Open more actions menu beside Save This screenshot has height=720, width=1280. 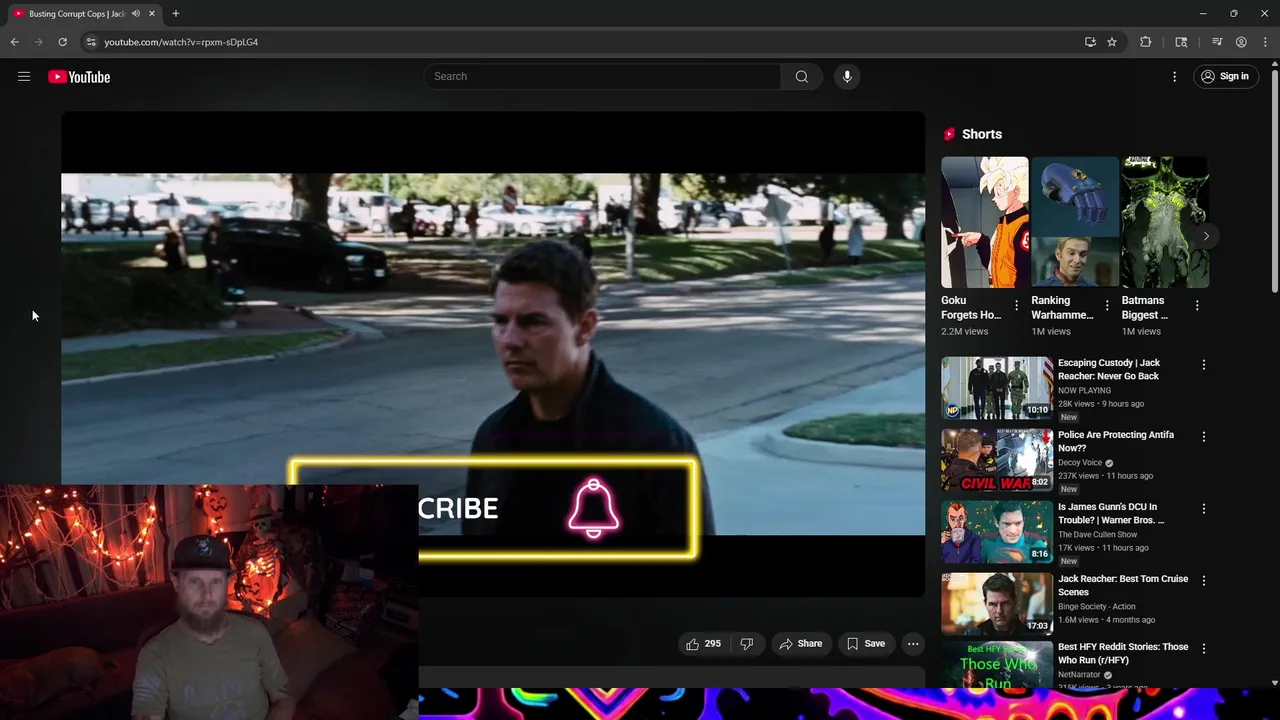click(x=913, y=644)
